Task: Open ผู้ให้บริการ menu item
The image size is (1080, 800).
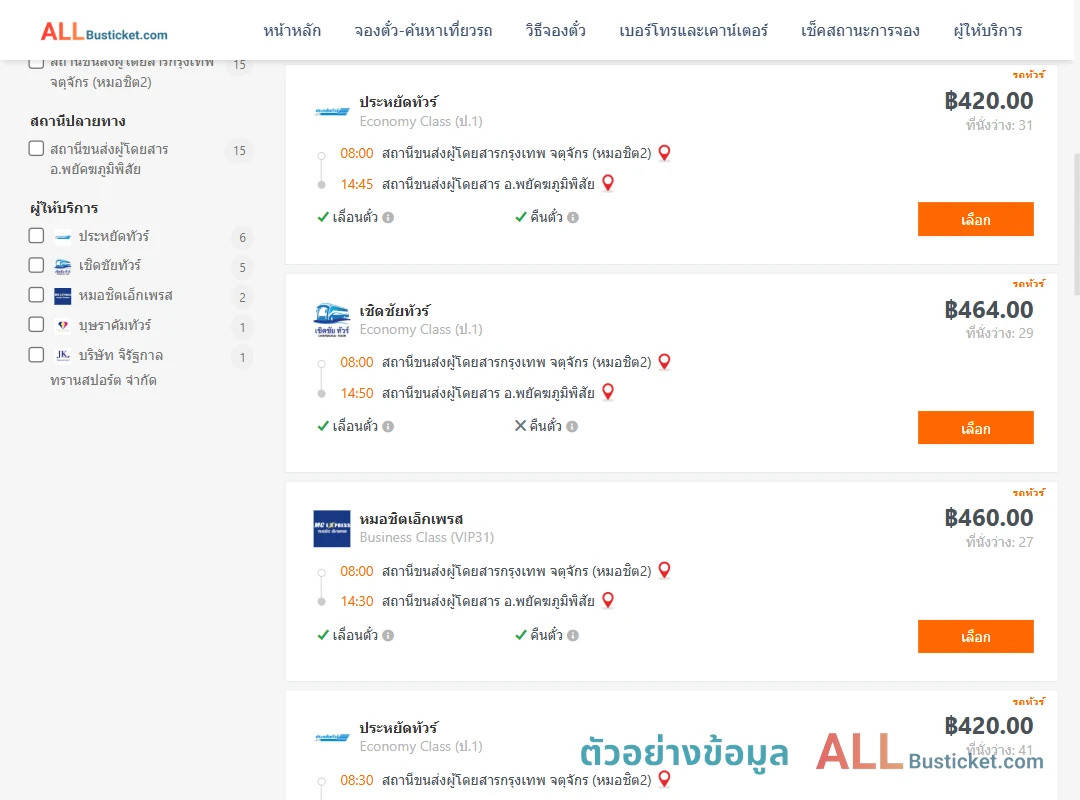Action: [x=988, y=31]
